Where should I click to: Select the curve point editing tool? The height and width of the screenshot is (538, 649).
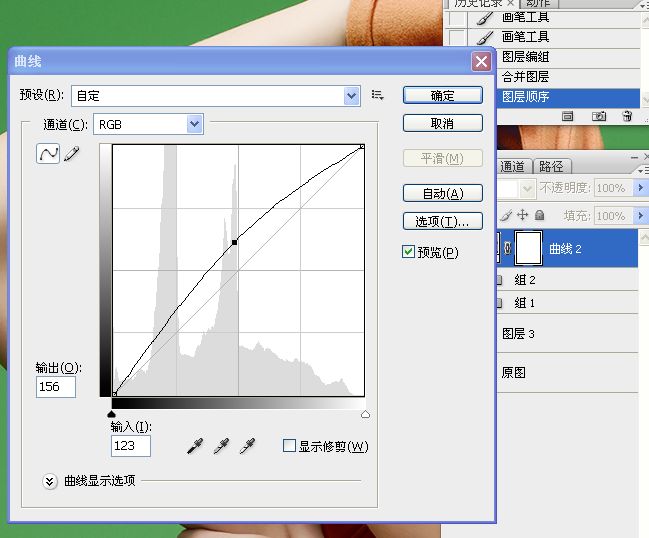tap(48, 154)
